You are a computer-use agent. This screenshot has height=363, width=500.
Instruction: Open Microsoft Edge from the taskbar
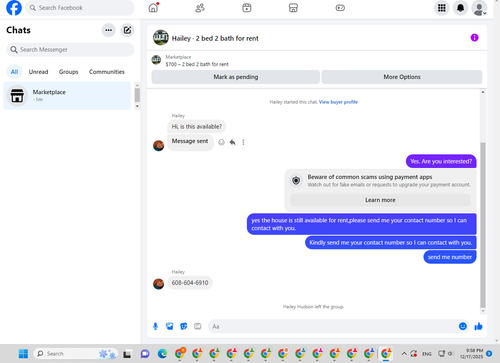coord(162,354)
